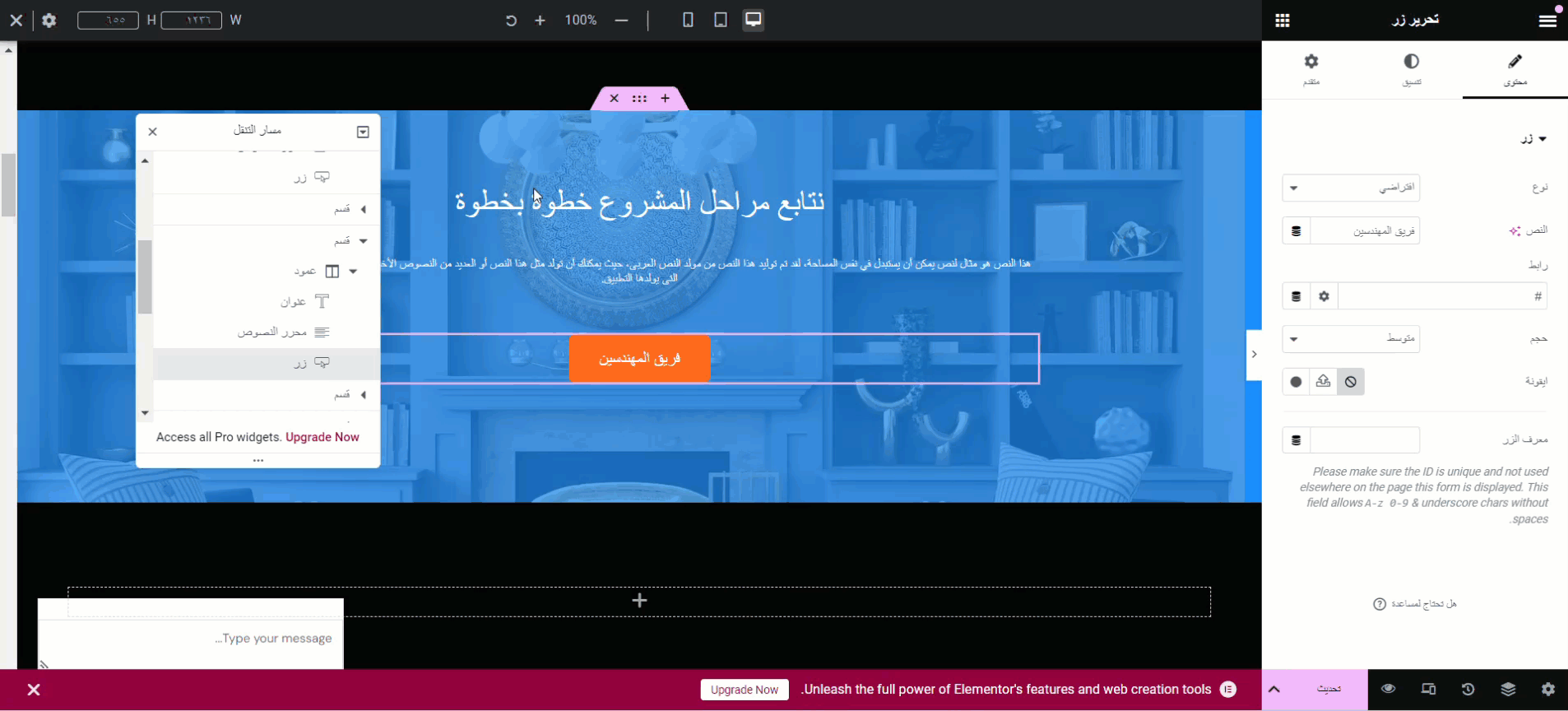
Task: Toggle page preview eye icon in footer
Action: pyautogui.click(x=1388, y=690)
